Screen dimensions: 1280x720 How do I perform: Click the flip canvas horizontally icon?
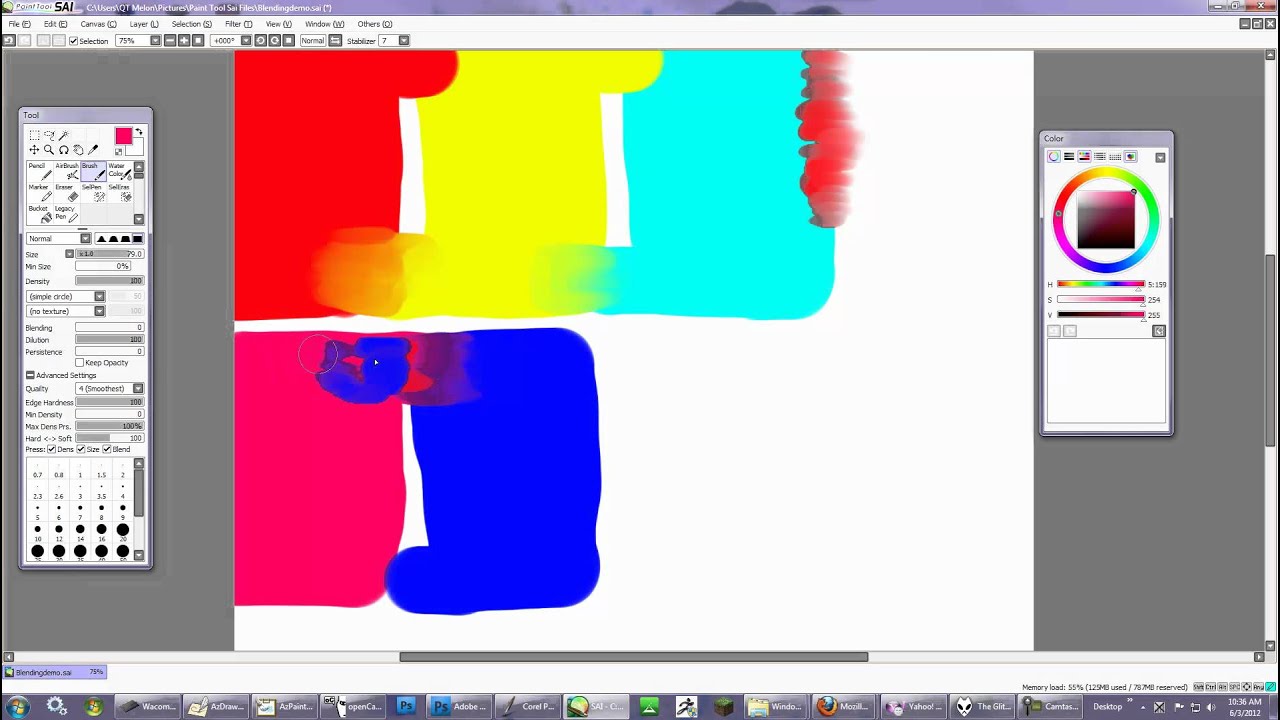[x=336, y=41]
